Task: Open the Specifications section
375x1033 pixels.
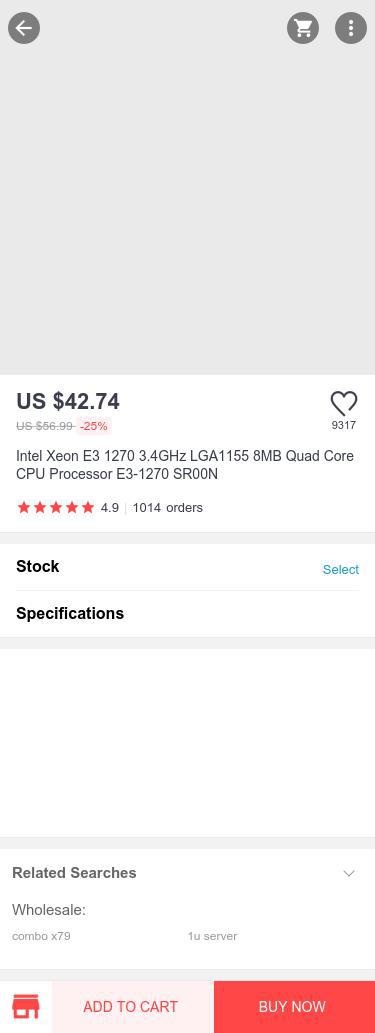Action: point(187,613)
